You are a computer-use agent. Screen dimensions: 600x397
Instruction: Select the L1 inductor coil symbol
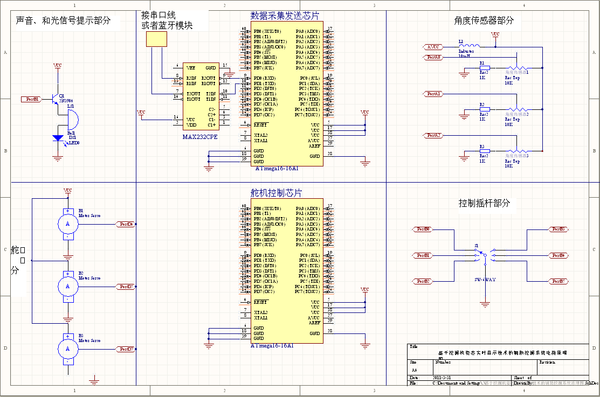pos(469,46)
